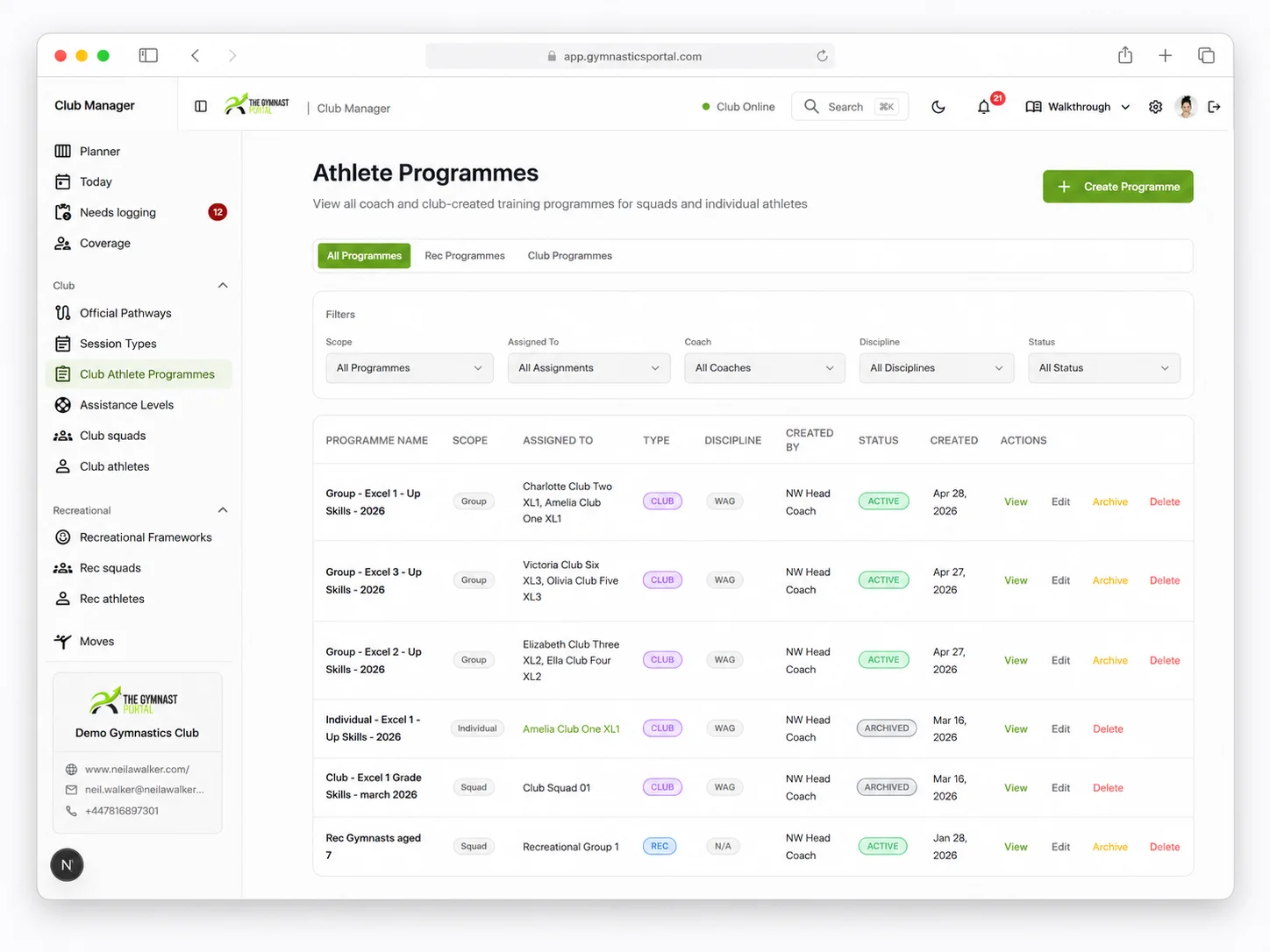Click the Search field in header
1270x952 pixels.
850,107
